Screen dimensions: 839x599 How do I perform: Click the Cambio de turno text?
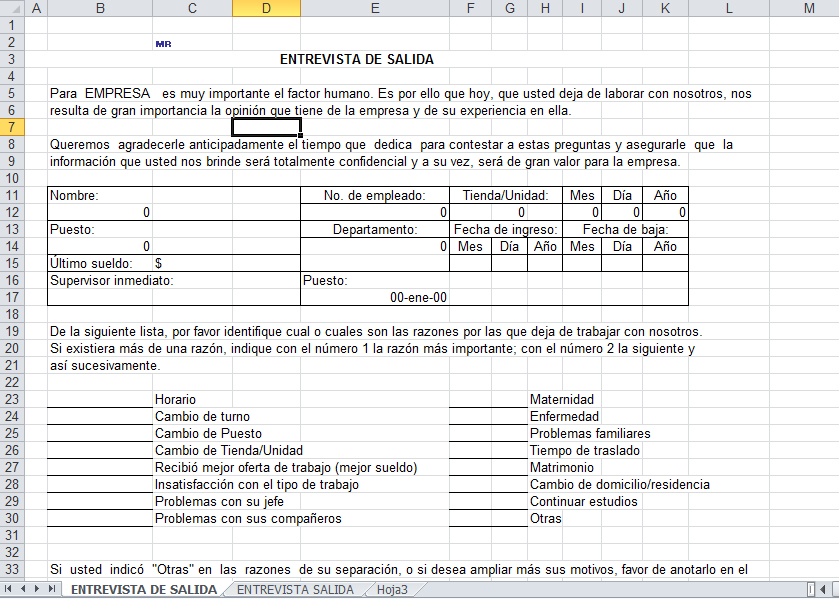click(202, 416)
